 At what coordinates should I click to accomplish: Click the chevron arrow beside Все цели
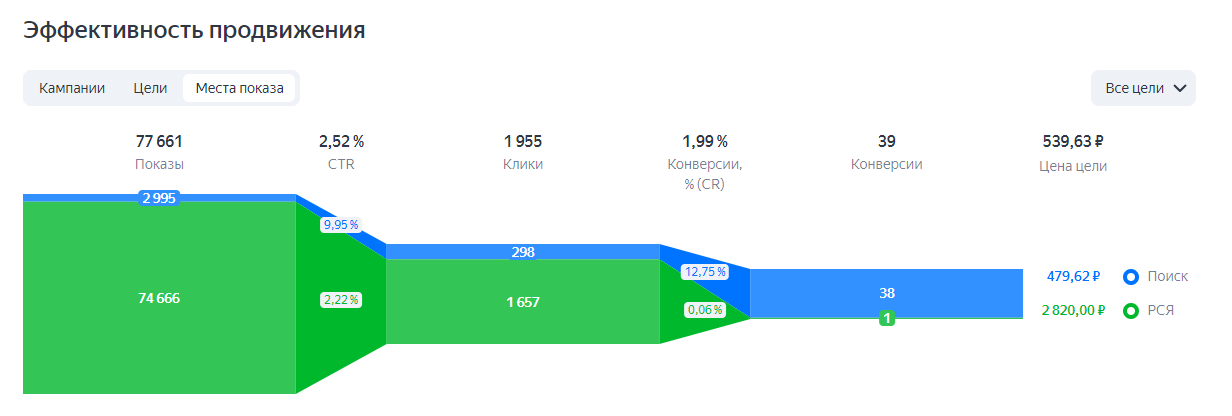pyautogui.click(x=1179, y=88)
